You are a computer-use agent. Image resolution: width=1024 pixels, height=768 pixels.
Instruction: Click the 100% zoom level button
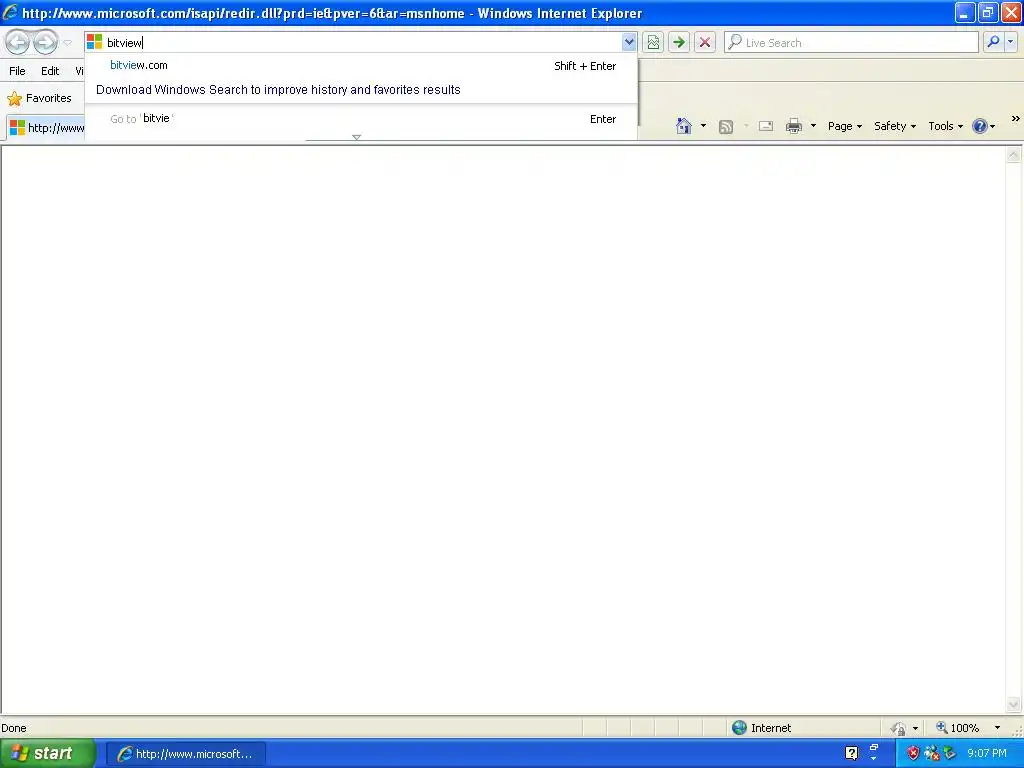957,728
